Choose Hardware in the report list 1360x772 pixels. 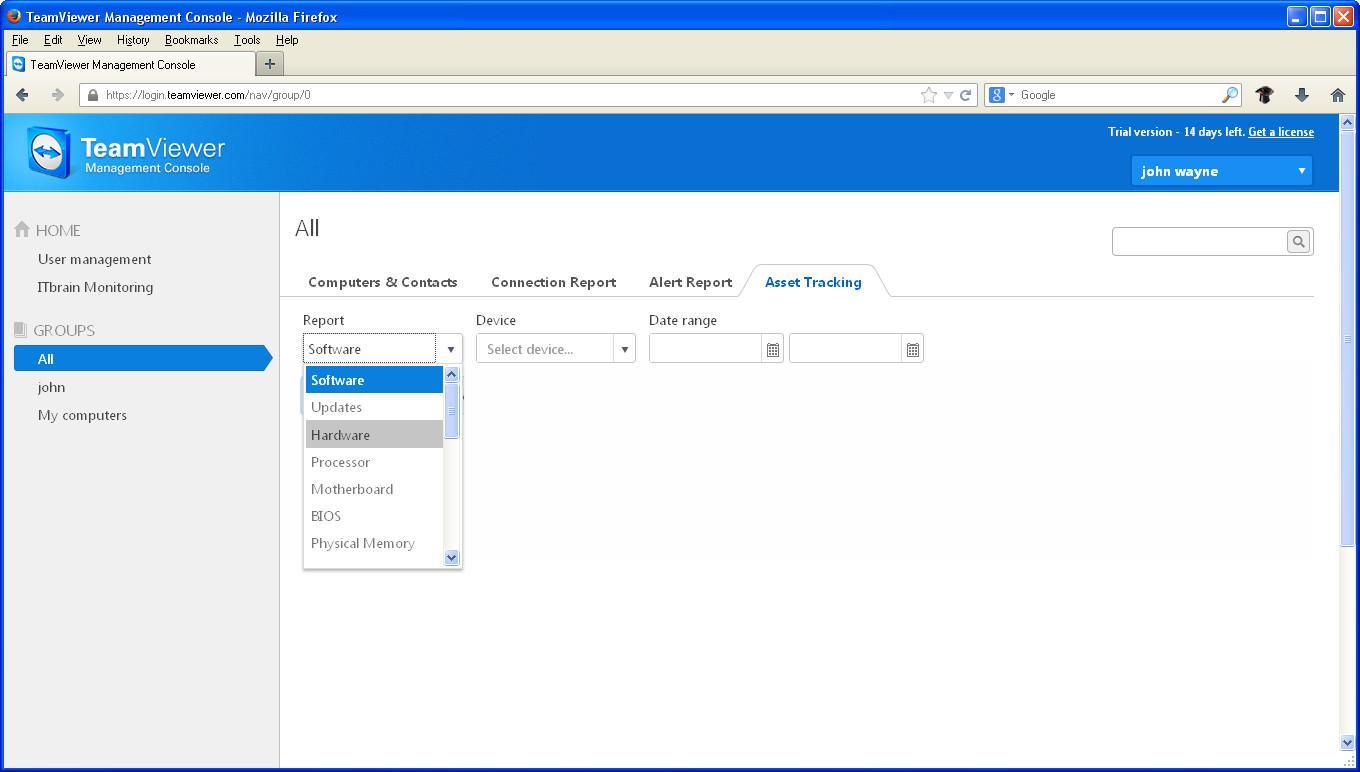(374, 435)
